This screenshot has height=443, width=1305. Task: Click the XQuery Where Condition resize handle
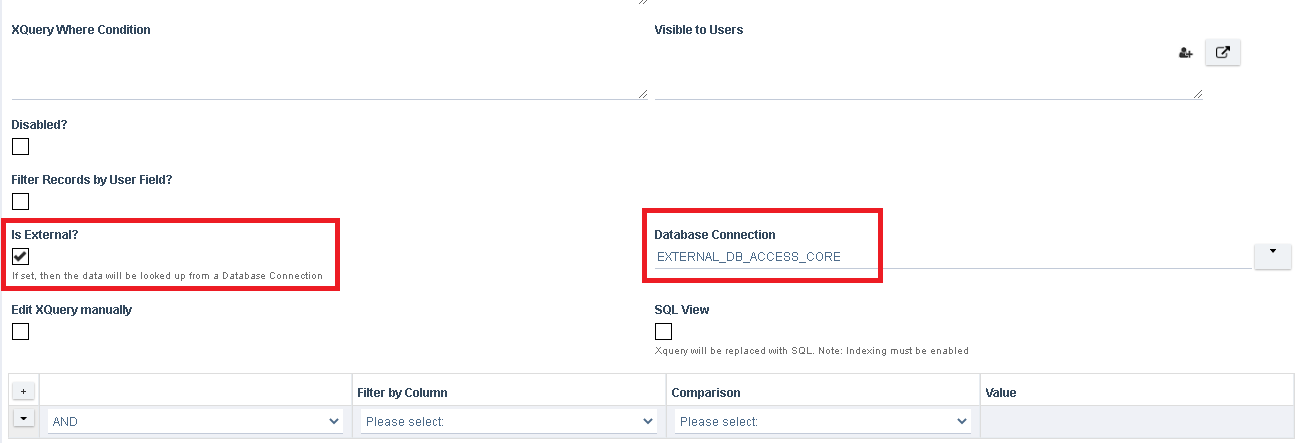point(643,94)
